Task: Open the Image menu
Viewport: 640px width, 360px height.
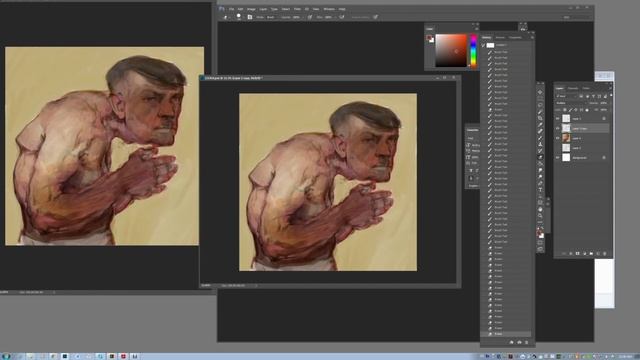Action: pos(251,9)
